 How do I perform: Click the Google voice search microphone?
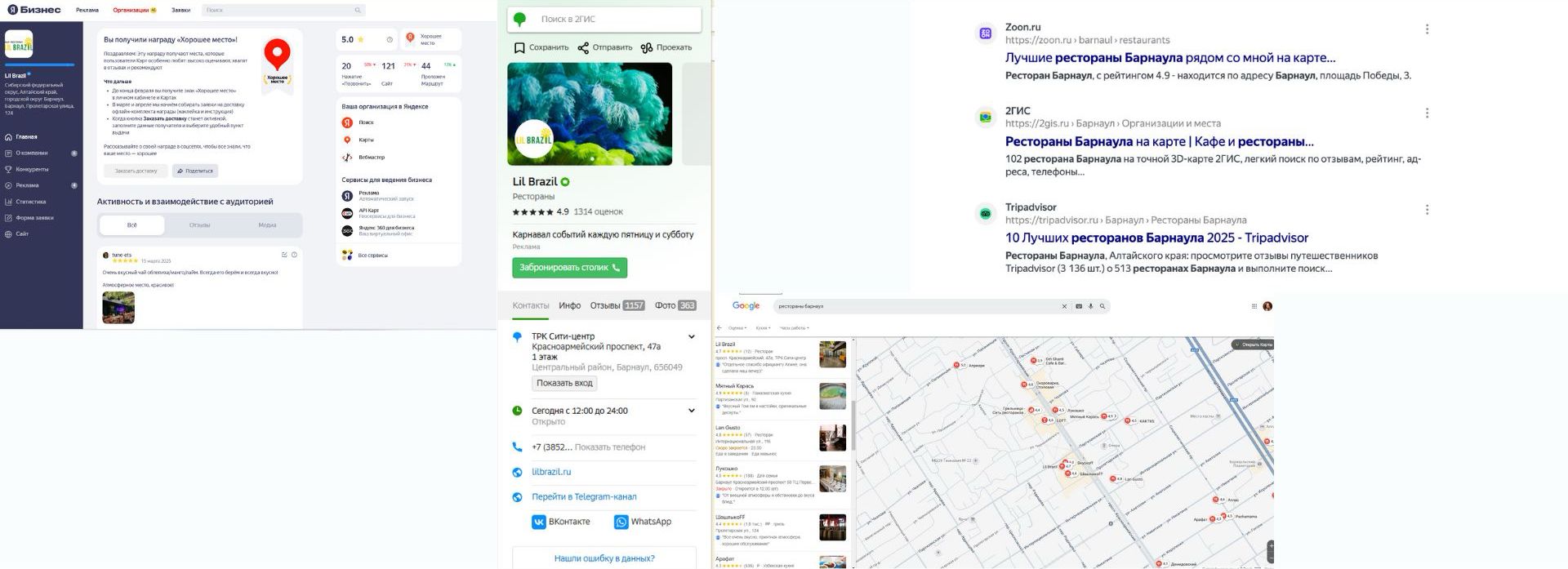(x=1090, y=306)
